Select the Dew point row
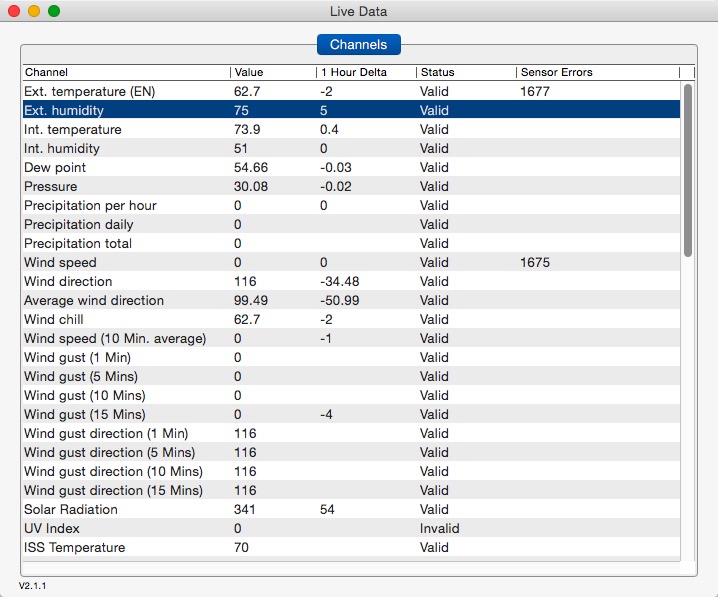718x597 pixels. [351, 168]
